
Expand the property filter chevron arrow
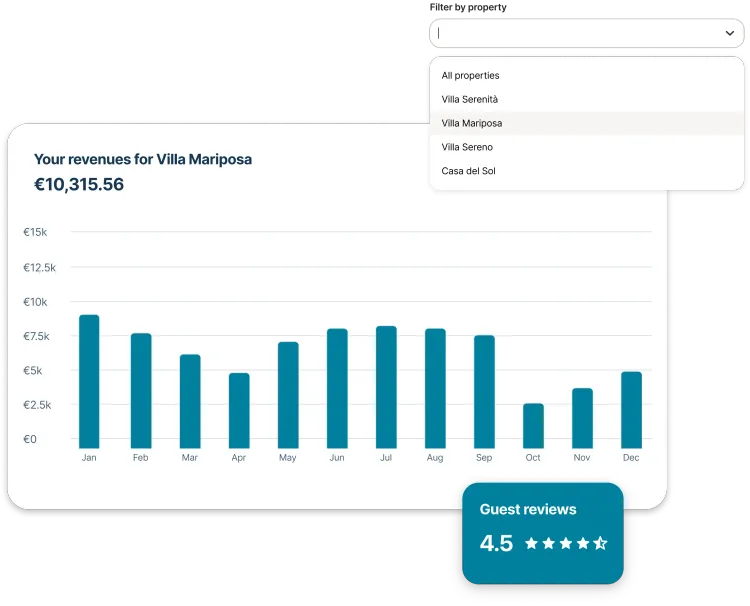tap(729, 33)
